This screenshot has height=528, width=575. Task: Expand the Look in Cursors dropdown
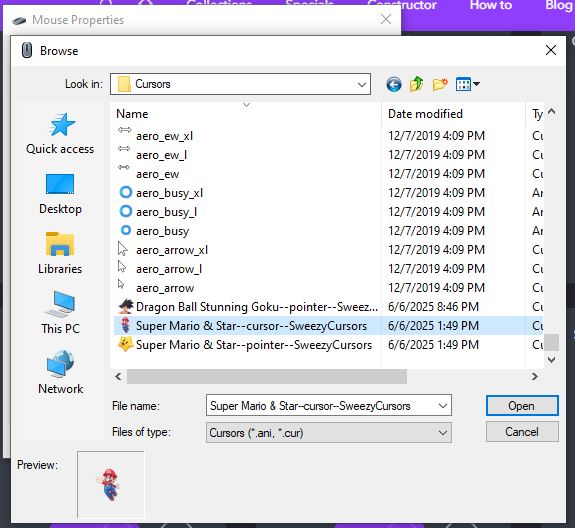tap(362, 84)
